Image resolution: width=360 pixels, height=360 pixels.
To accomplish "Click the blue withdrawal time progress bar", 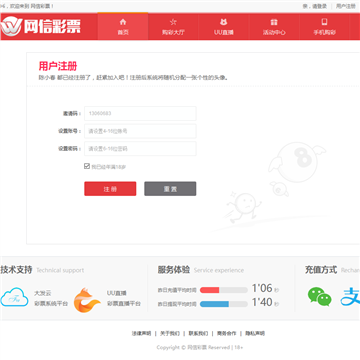I will tap(224, 304).
